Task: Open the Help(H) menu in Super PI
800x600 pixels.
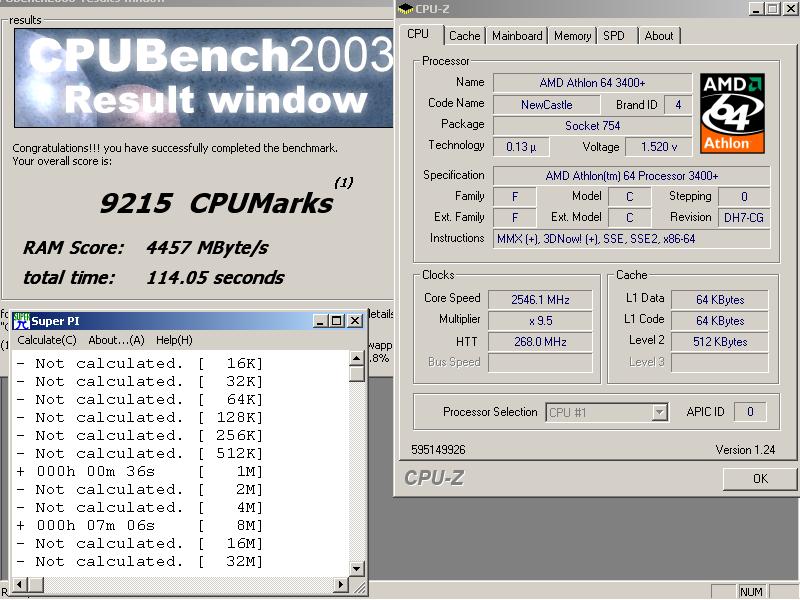Action: 174,340
